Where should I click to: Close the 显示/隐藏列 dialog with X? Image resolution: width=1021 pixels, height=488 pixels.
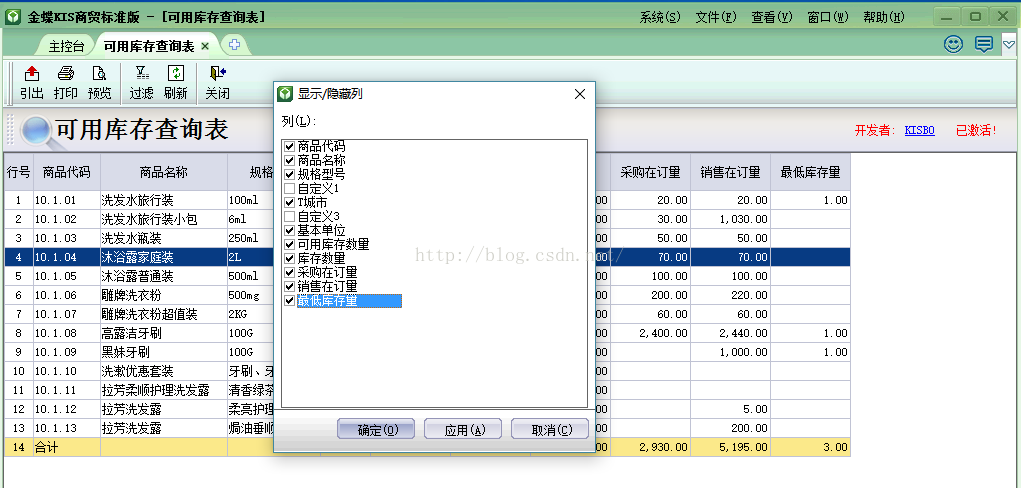[580, 94]
